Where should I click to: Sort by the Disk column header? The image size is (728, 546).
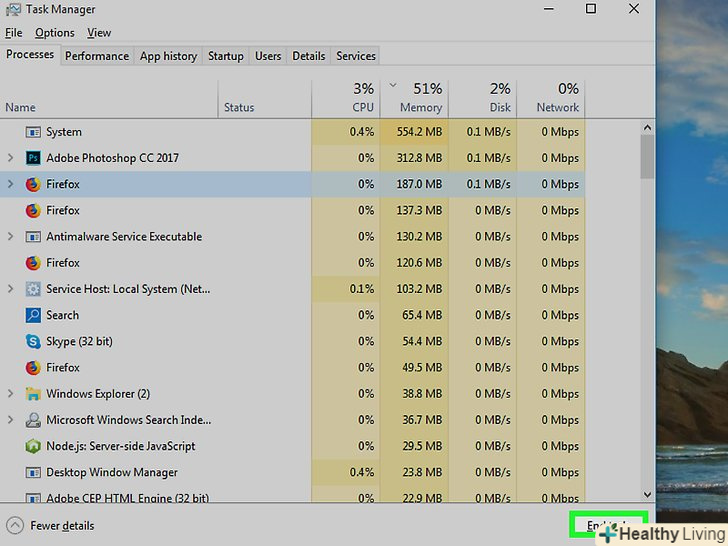pyautogui.click(x=482, y=99)
